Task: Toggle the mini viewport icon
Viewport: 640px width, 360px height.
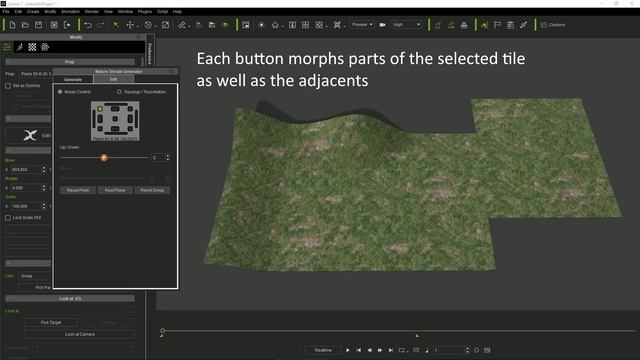Action: click(246, 25)
